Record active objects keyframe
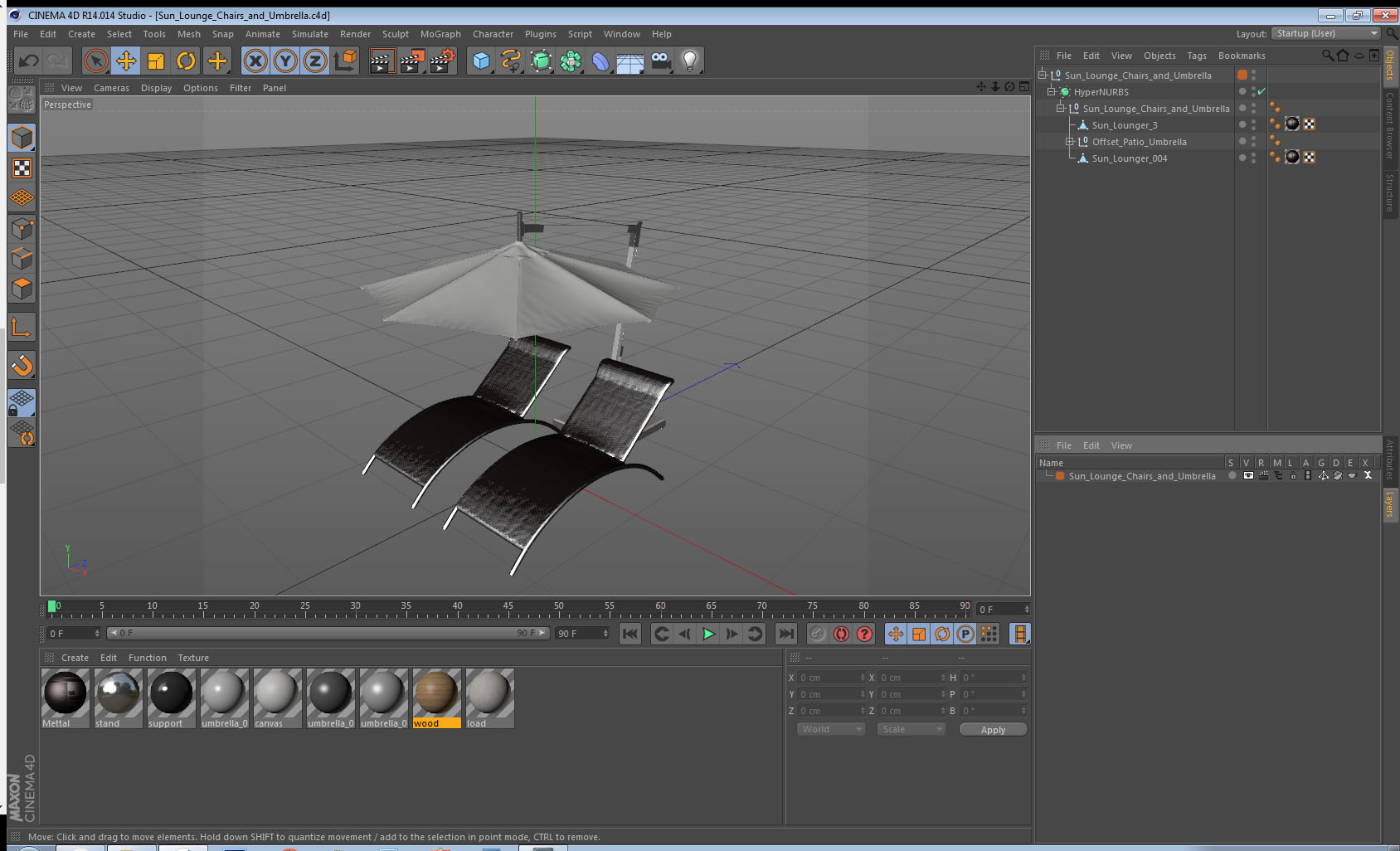This screenshot has height=851, width=1400. point(818,634)
